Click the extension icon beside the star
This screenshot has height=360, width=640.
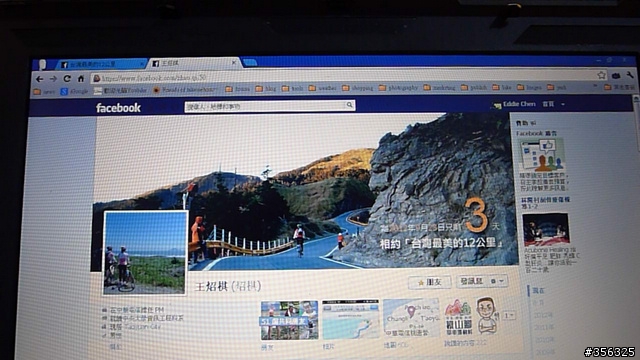pos(616,75)
